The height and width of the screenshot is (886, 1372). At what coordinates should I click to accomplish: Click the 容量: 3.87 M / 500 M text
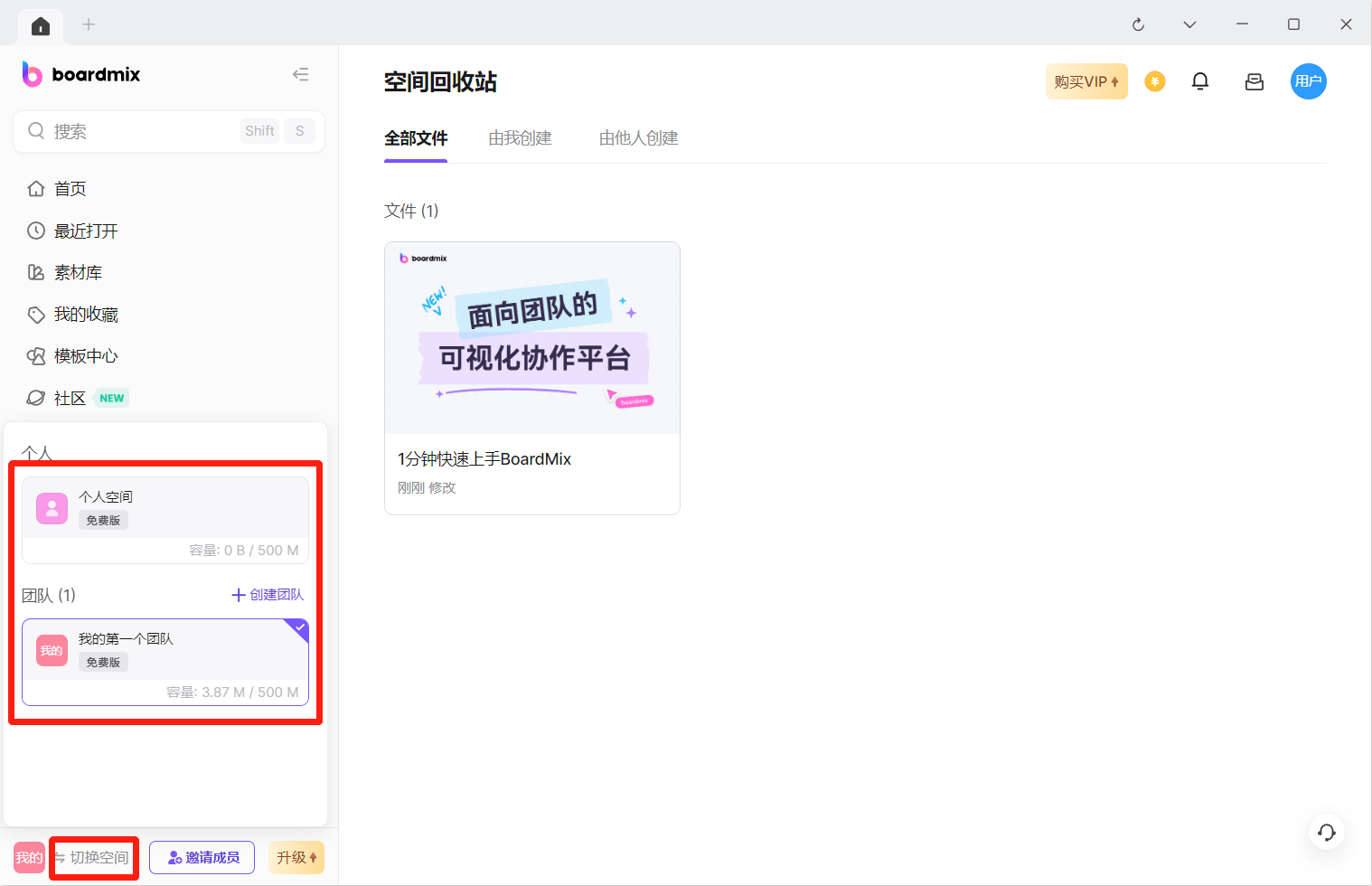tap(232, 693)
